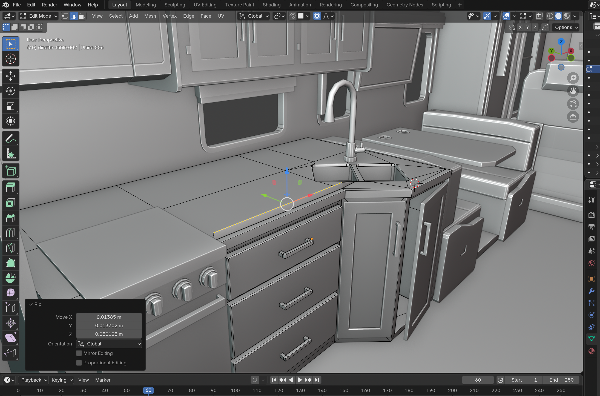Expand the viewport shading options arrow
The image size is (600, 396).
click(576, 16)
